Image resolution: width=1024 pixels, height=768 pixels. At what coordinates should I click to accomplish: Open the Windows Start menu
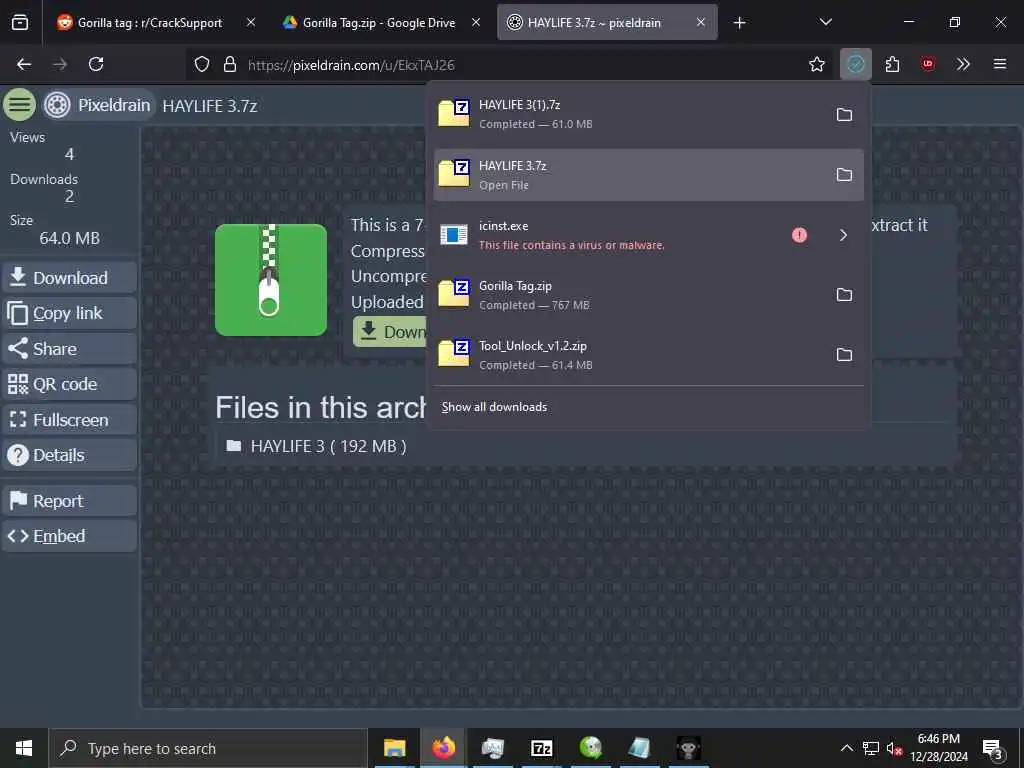click(24, 748)
